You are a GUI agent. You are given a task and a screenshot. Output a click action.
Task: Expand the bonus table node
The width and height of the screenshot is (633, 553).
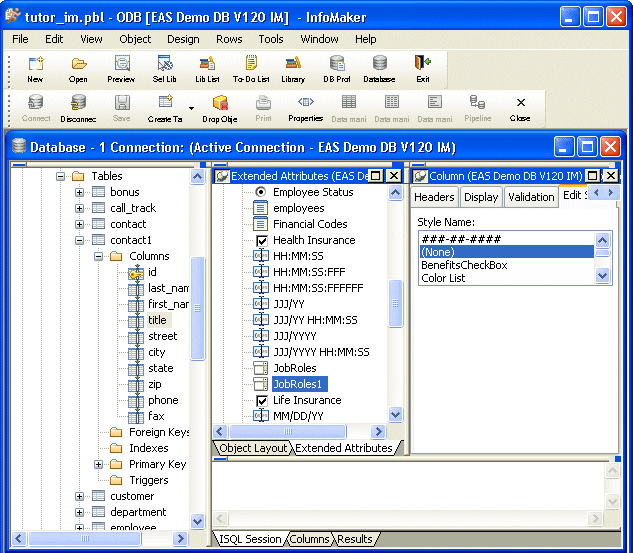pos(80,192)
